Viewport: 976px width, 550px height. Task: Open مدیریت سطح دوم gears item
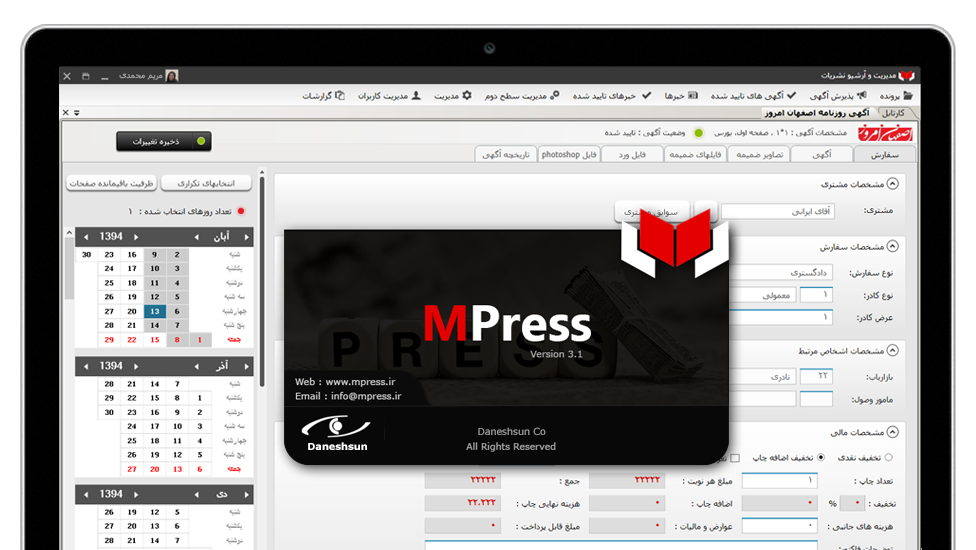pos(522,96)
